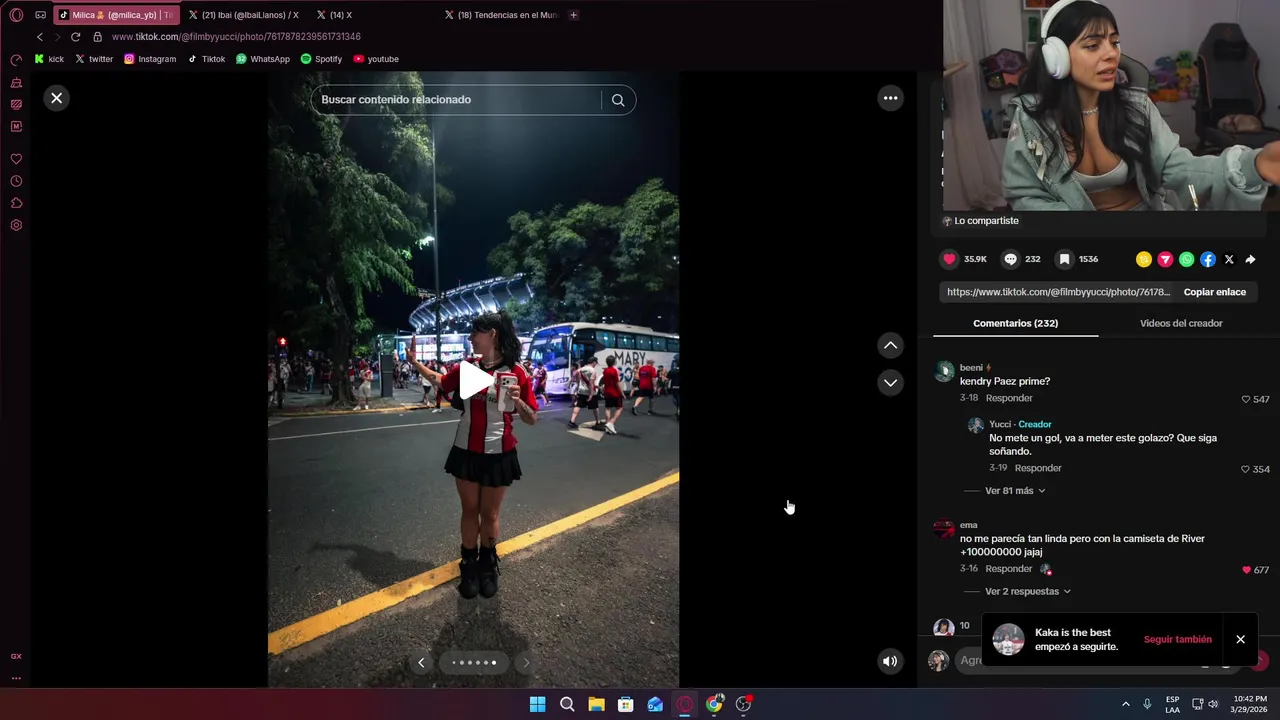Reply to Yucci's comment via Responder
1280x720 pixels.
tap(1038, 468)
